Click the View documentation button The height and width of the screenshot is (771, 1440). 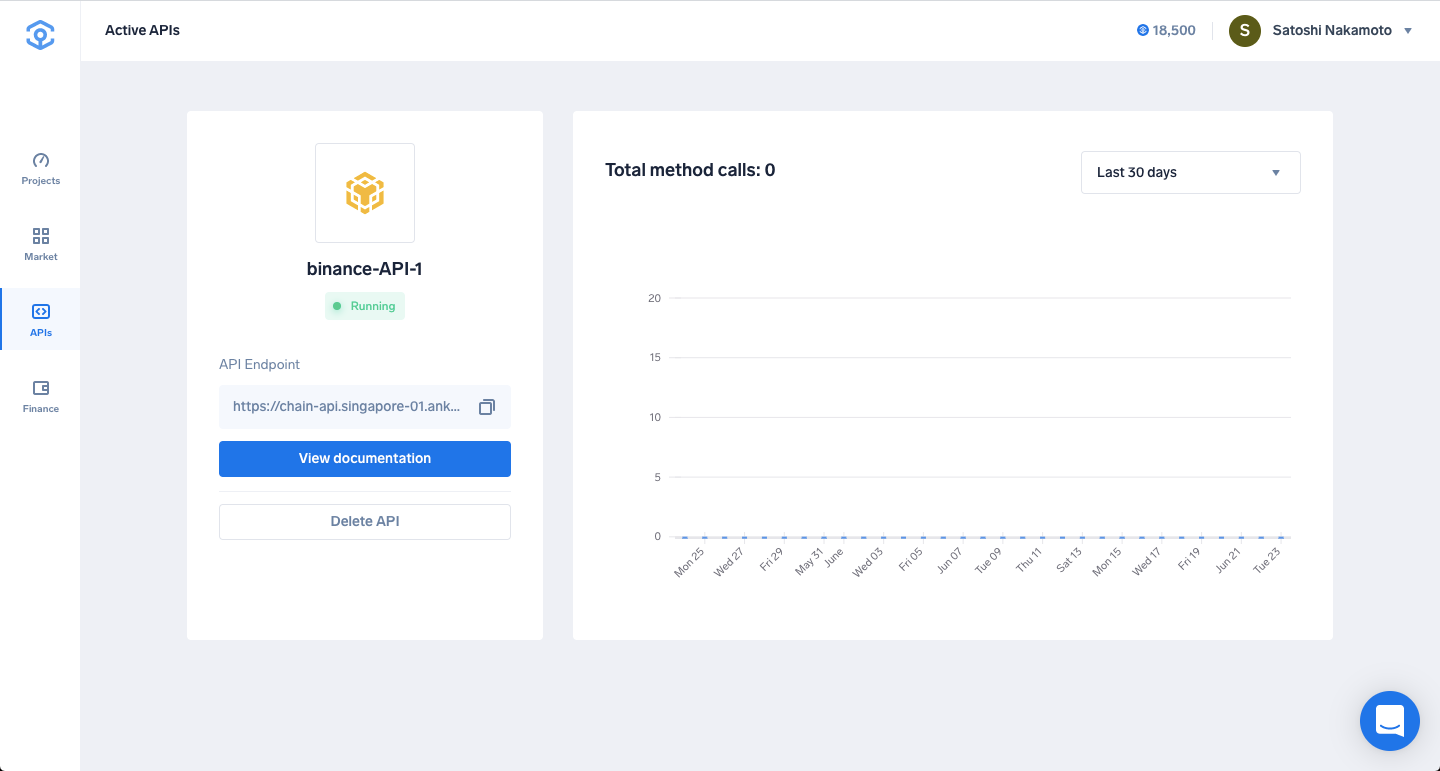365,458
